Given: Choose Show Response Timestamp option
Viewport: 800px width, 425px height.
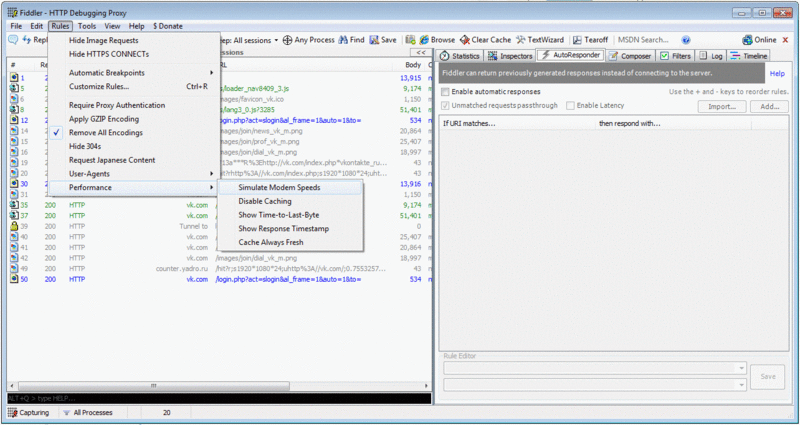Looking at the screenshot, I should 290,229.
